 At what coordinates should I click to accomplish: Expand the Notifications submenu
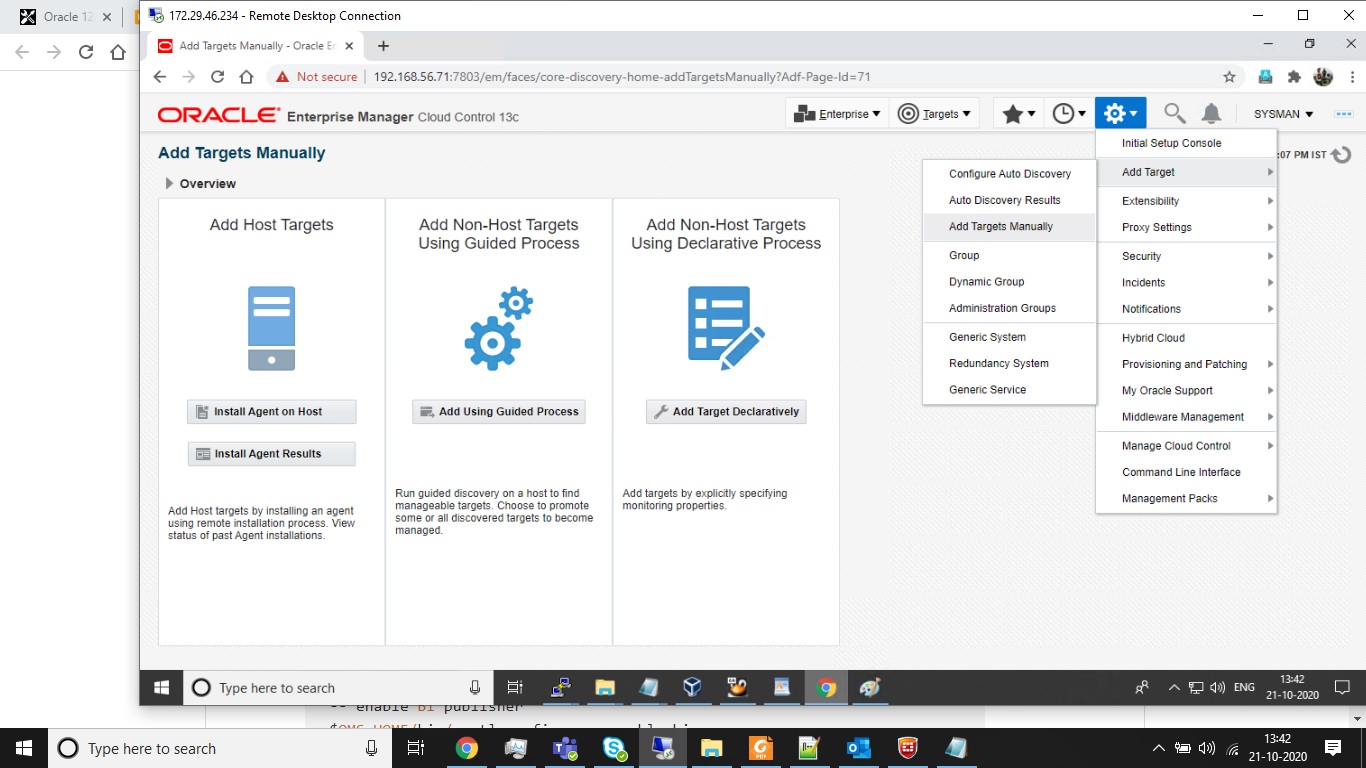(1186, 309)
